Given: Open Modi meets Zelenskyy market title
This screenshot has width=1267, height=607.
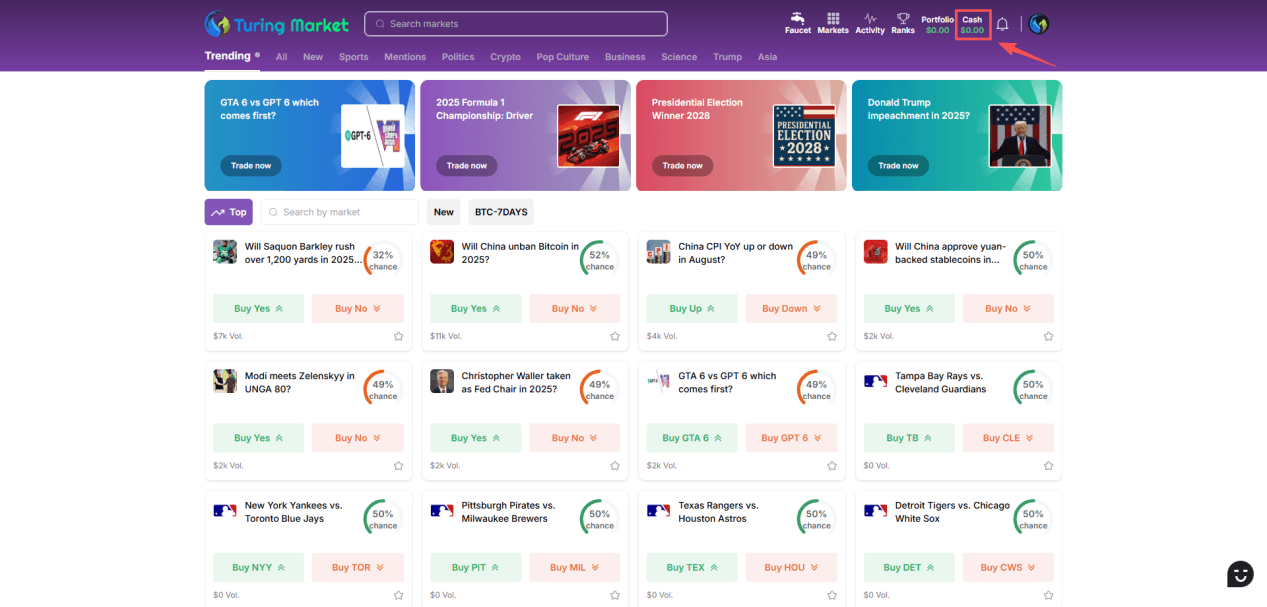Looking at the screenshot, I should [300, 382].
